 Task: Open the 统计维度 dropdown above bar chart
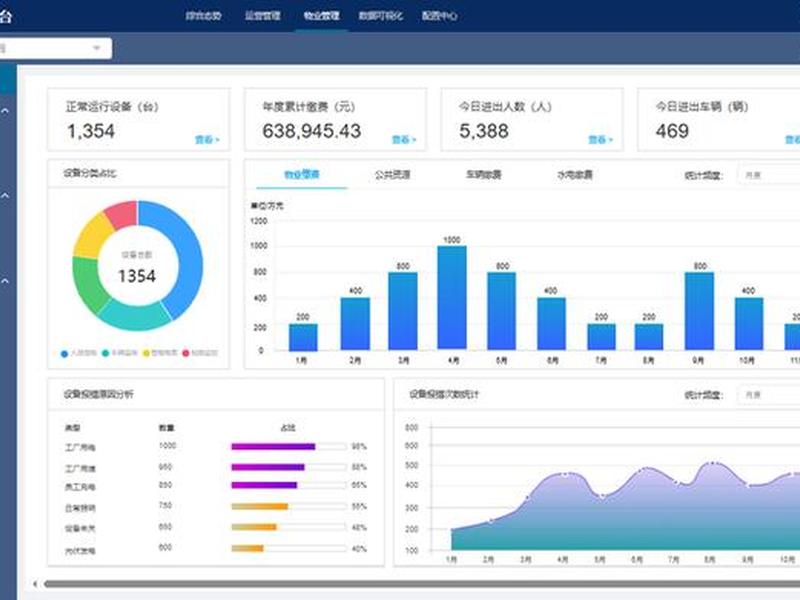pos(769,175)
